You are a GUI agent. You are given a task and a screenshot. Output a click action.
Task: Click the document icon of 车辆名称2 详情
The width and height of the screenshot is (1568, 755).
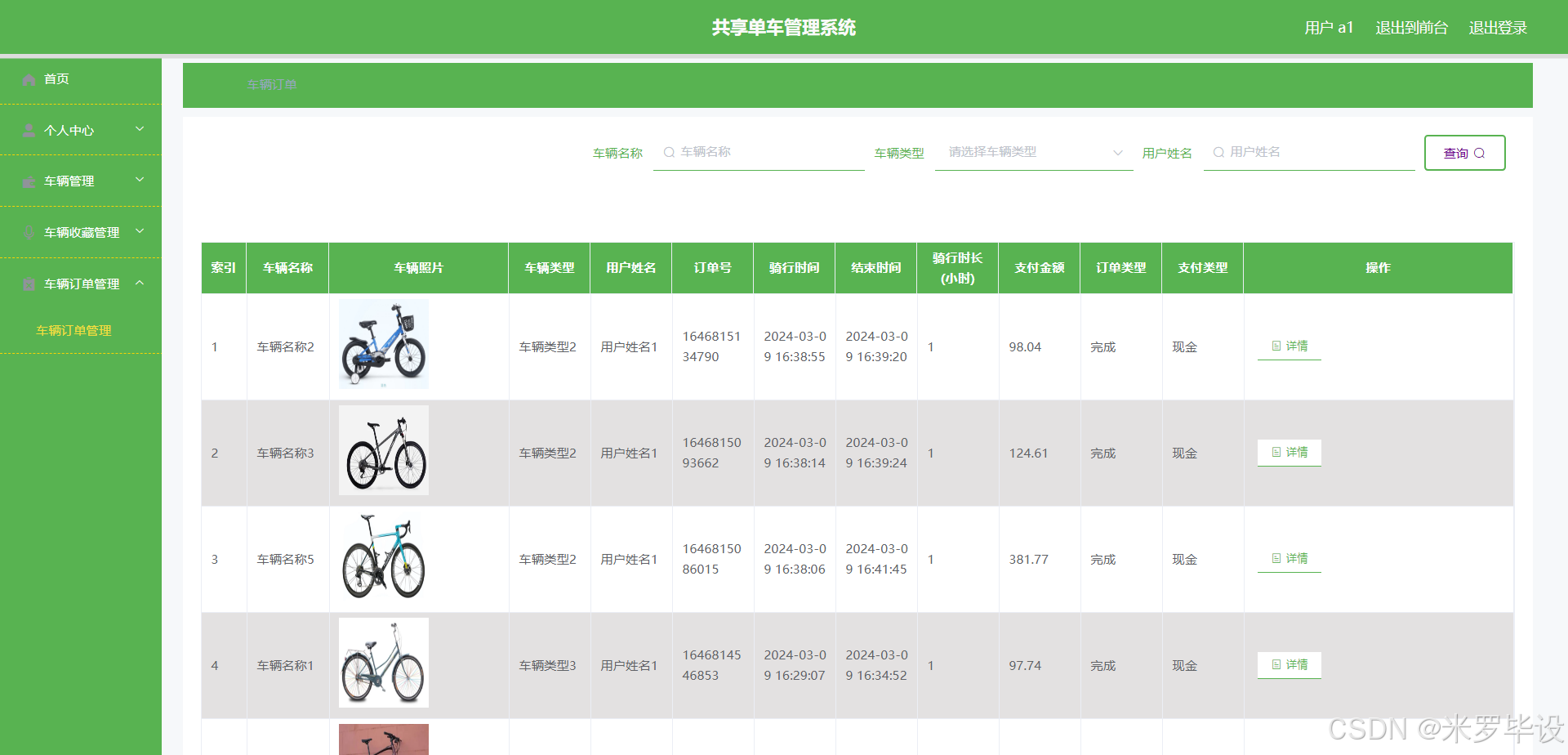pos(1276,346)
